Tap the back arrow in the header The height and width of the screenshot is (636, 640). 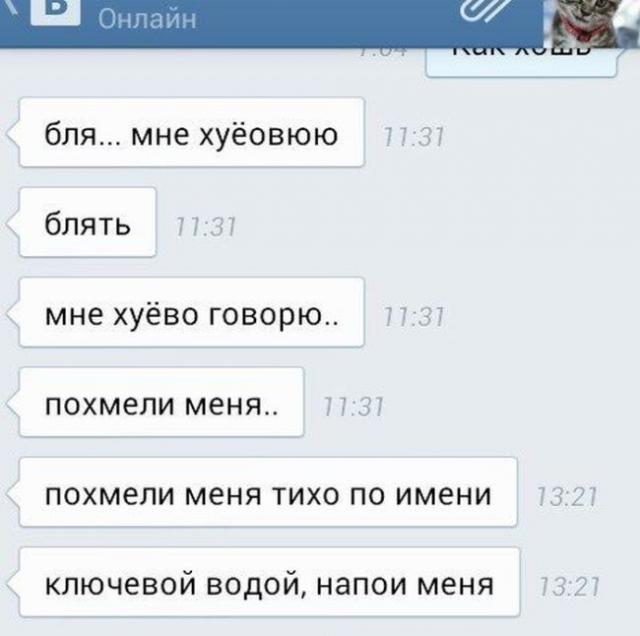point(9,7)
